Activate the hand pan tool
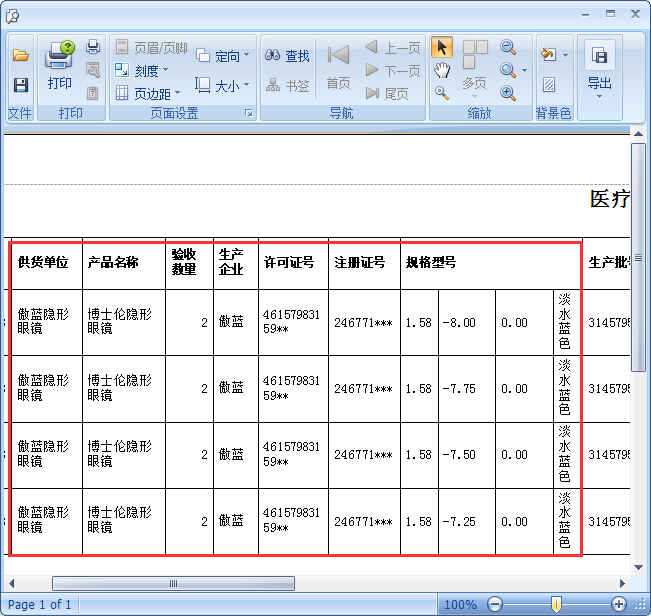Viewport: 651px width, 616px height. (x=441, y=70)
